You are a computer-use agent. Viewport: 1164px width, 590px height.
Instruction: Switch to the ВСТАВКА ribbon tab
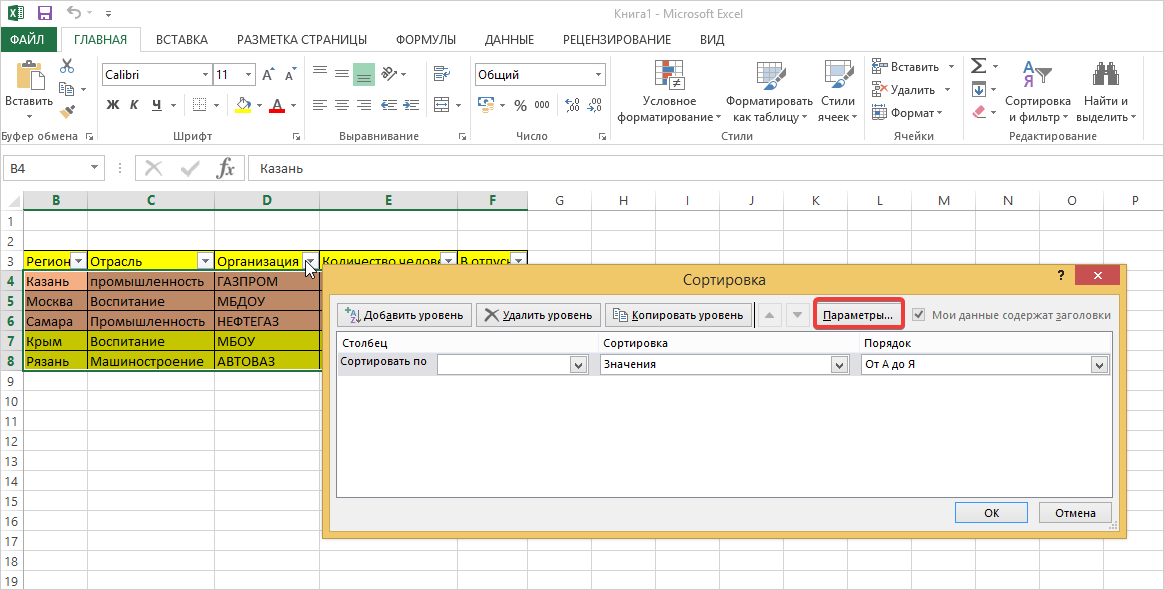(x=182, y=40)
